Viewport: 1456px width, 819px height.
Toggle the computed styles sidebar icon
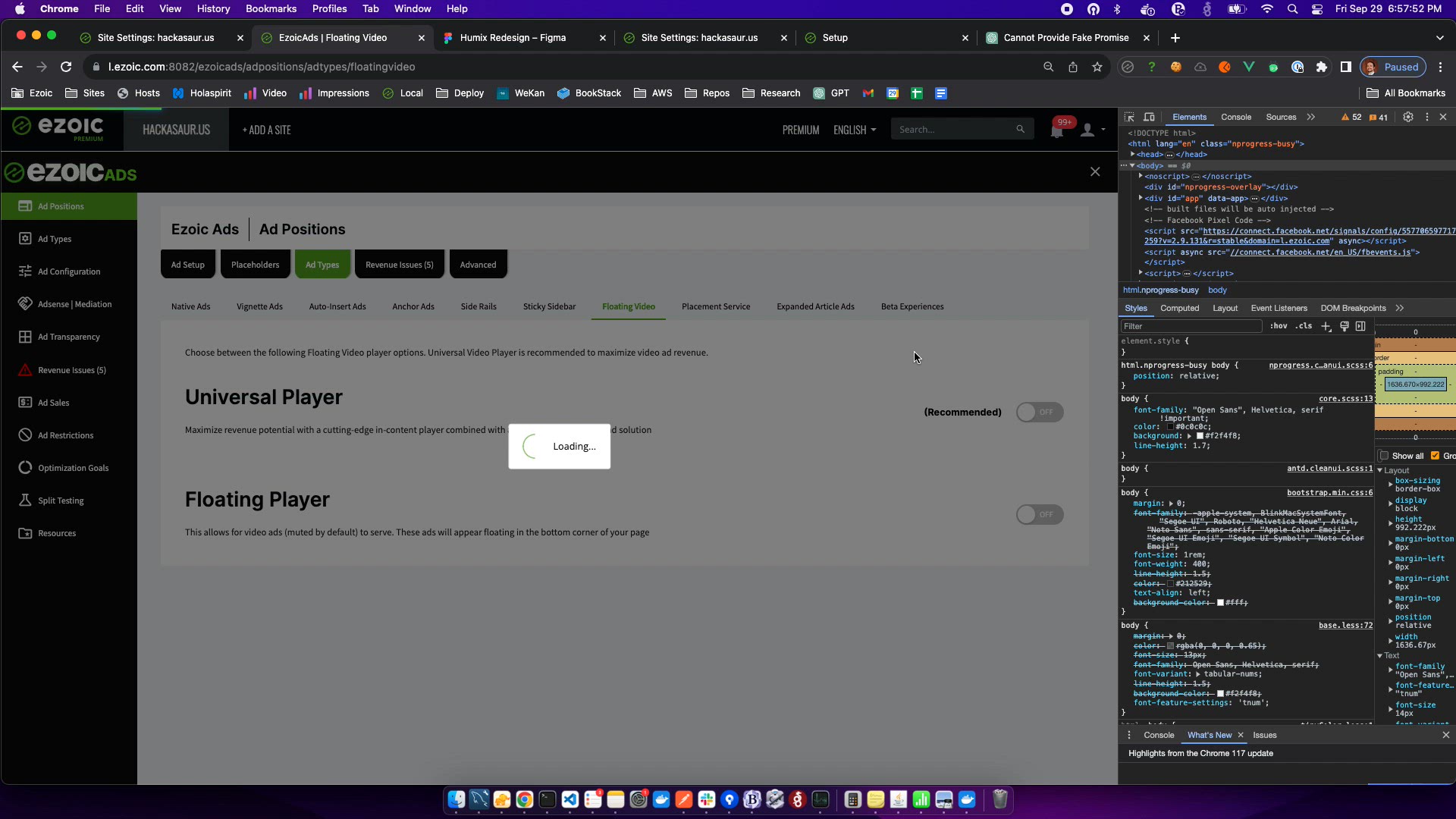pos(1361,326)
